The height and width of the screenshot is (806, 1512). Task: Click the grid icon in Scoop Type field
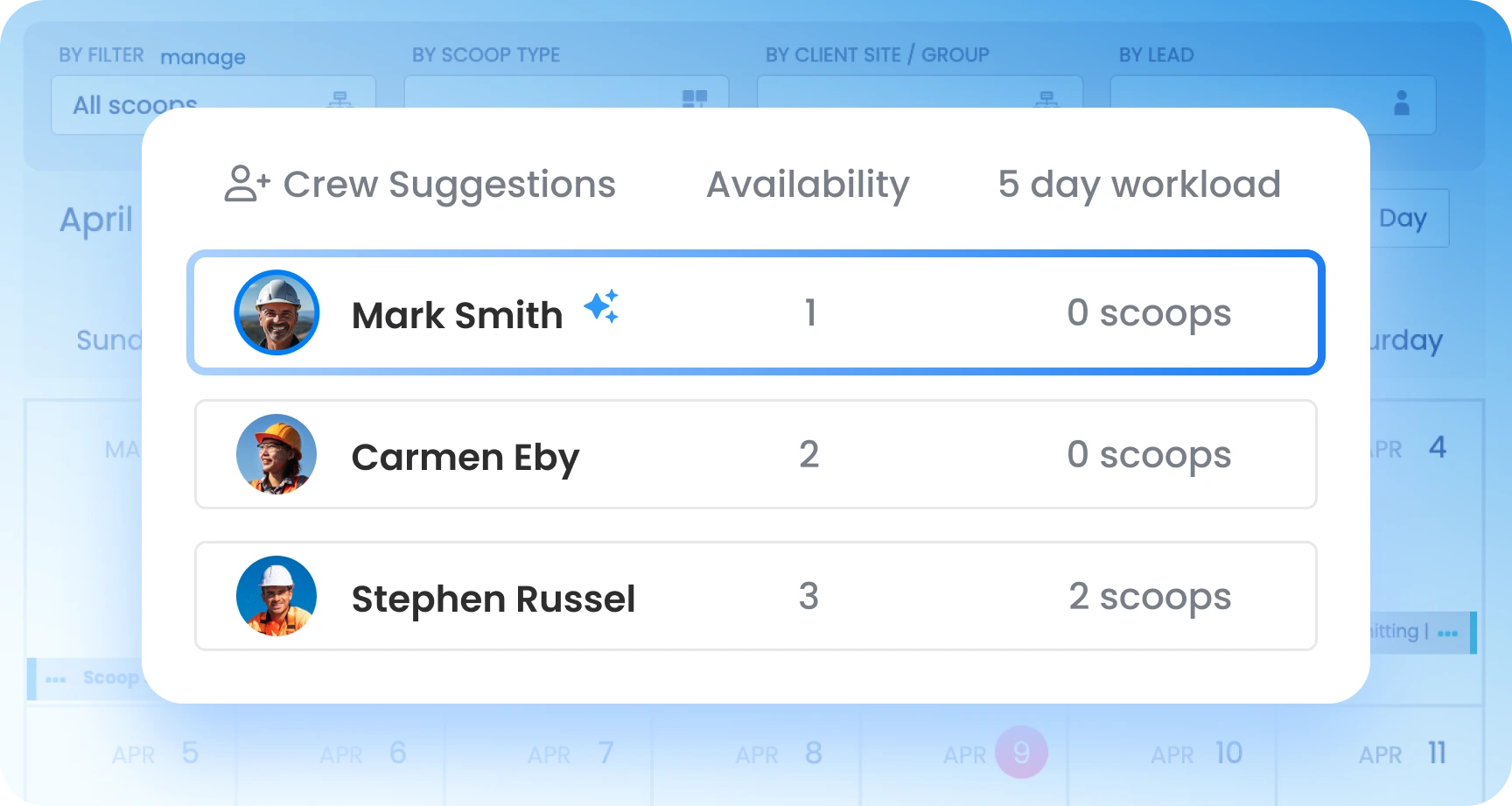(x=695, y=98)
